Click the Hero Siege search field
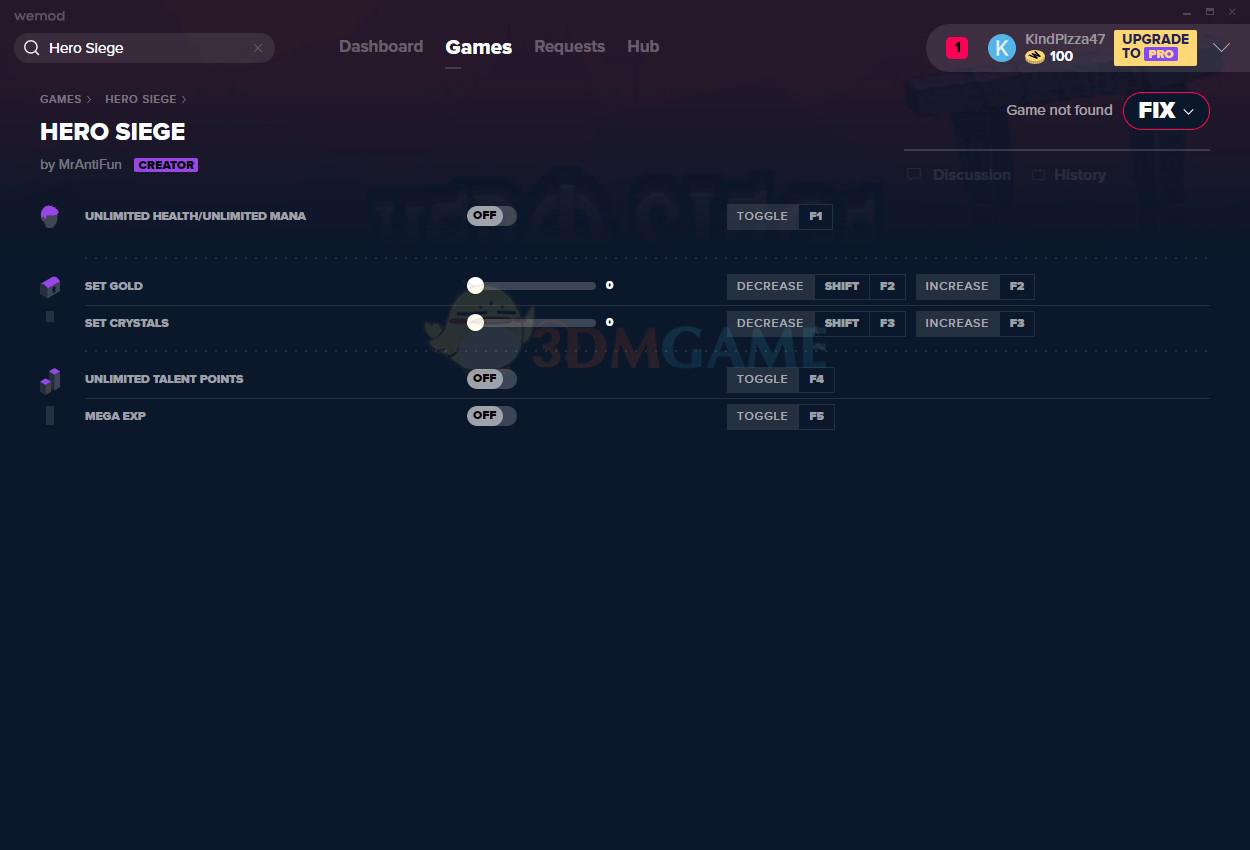 click(x=144, y=48)
